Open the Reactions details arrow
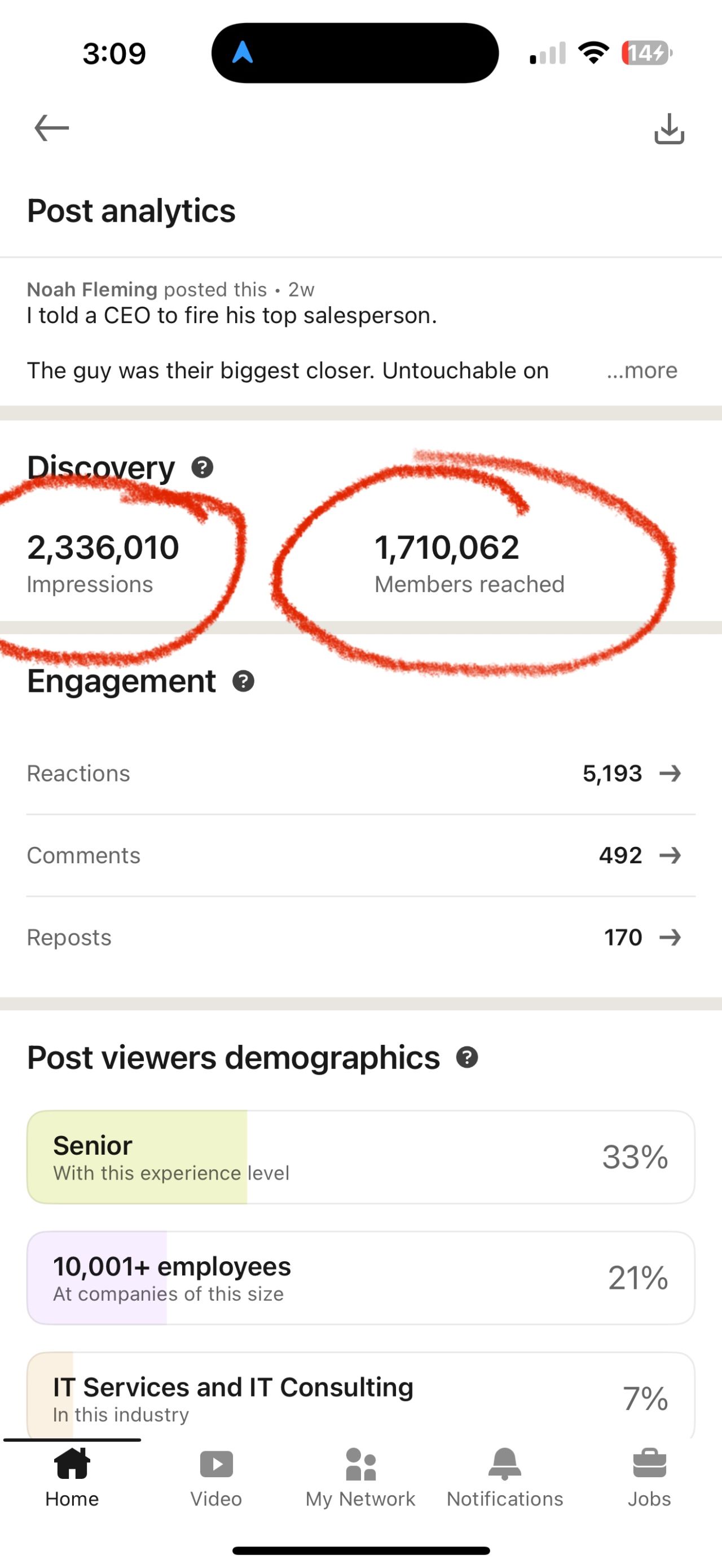 coord(670,774)
